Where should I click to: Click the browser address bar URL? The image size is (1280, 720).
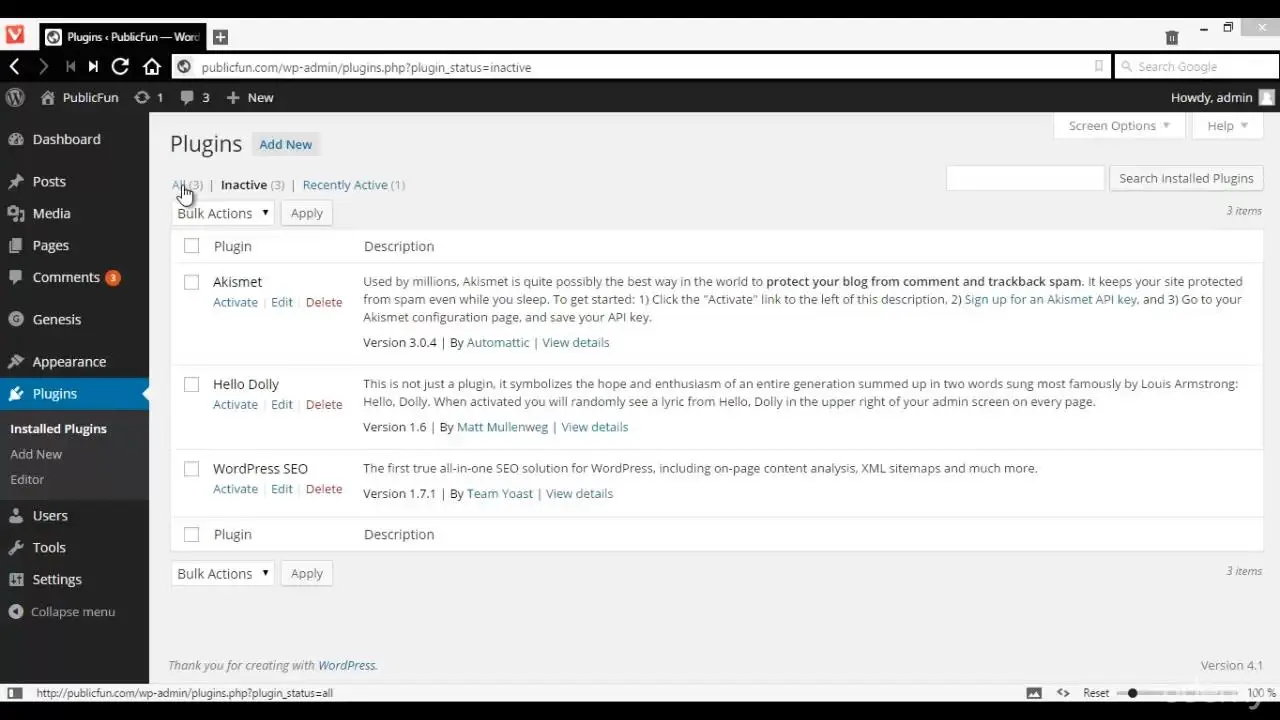(366, 67)
